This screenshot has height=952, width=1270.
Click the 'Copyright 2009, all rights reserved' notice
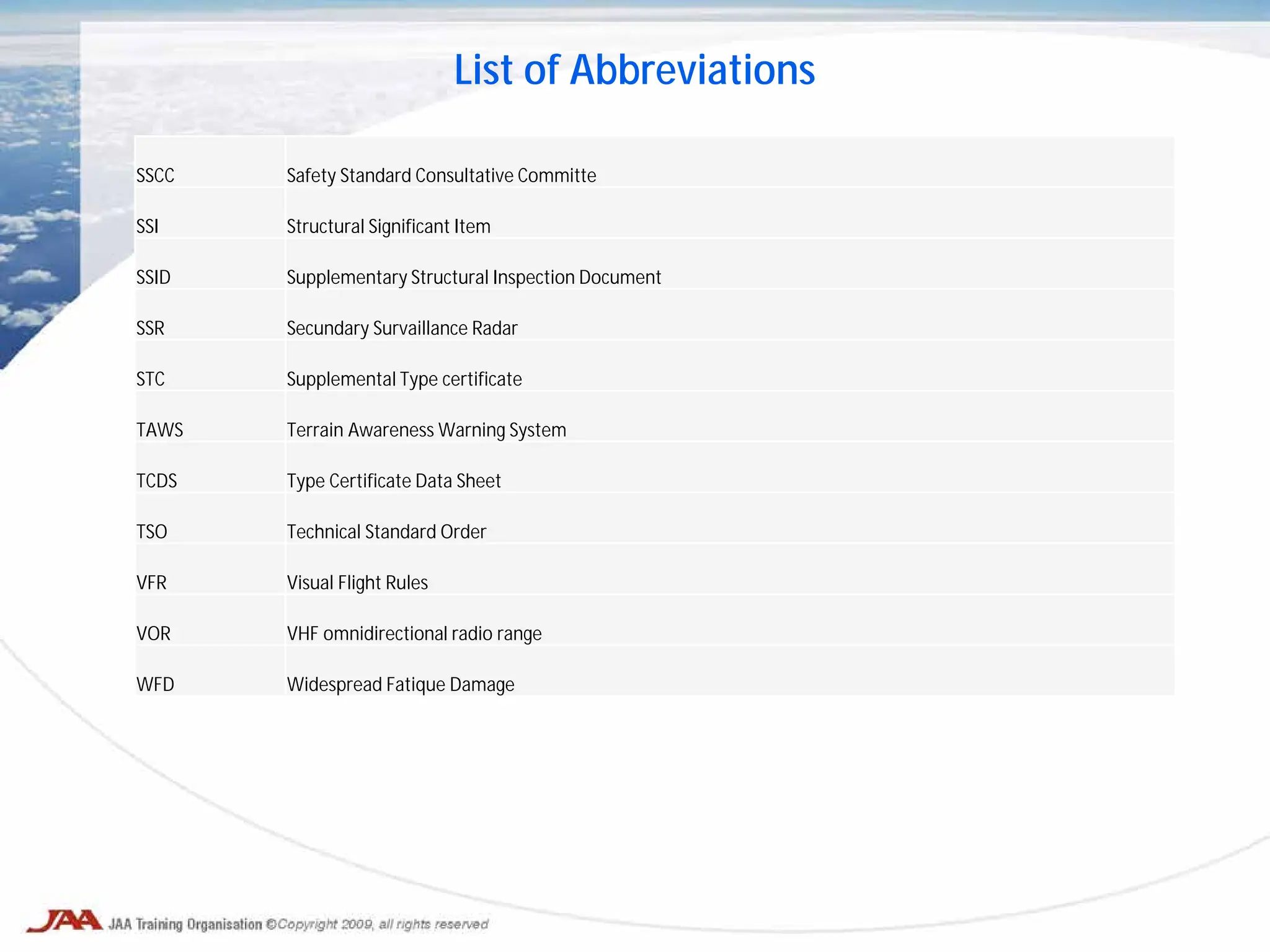point(377,924)
